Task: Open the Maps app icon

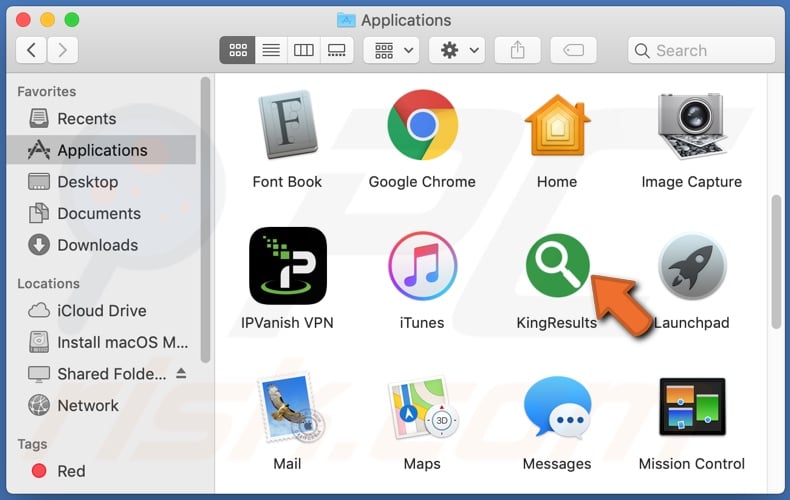Action: [x=422, y=407]
